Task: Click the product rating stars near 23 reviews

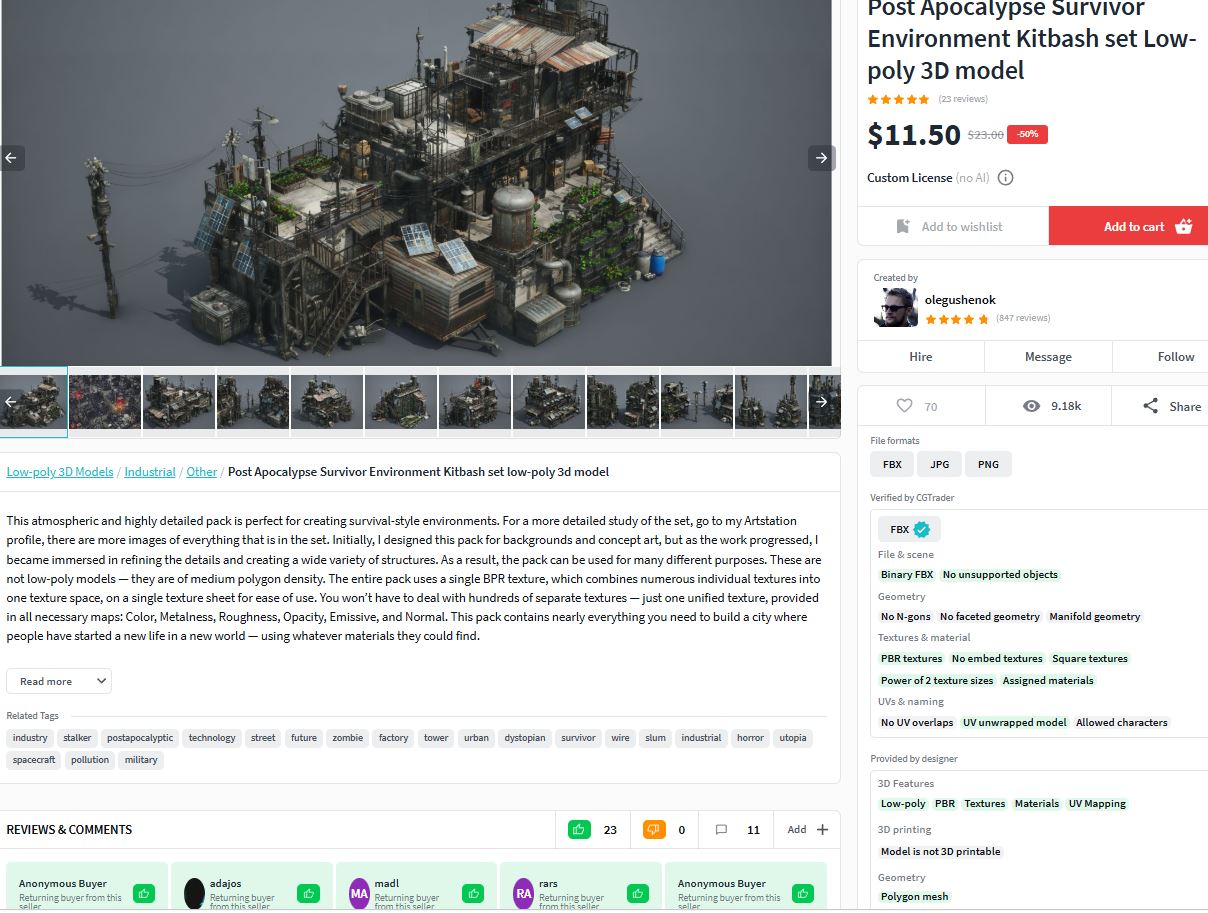Action: click(x=898, y=99)
